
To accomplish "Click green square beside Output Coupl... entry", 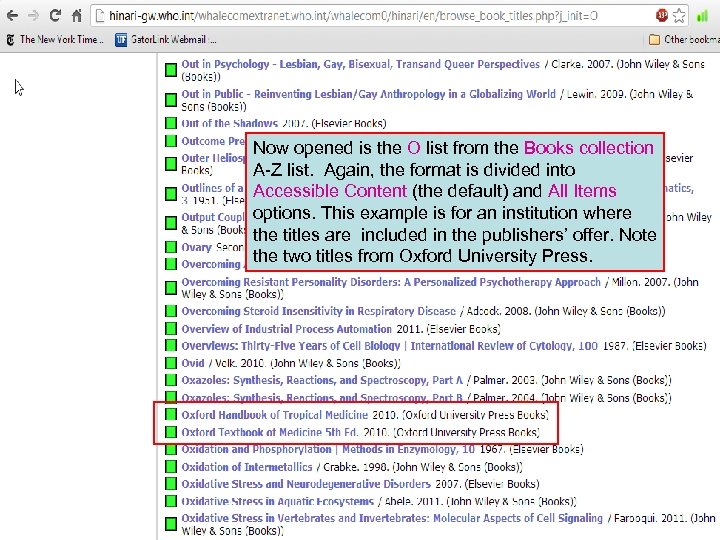I will [x=171, y=223].
